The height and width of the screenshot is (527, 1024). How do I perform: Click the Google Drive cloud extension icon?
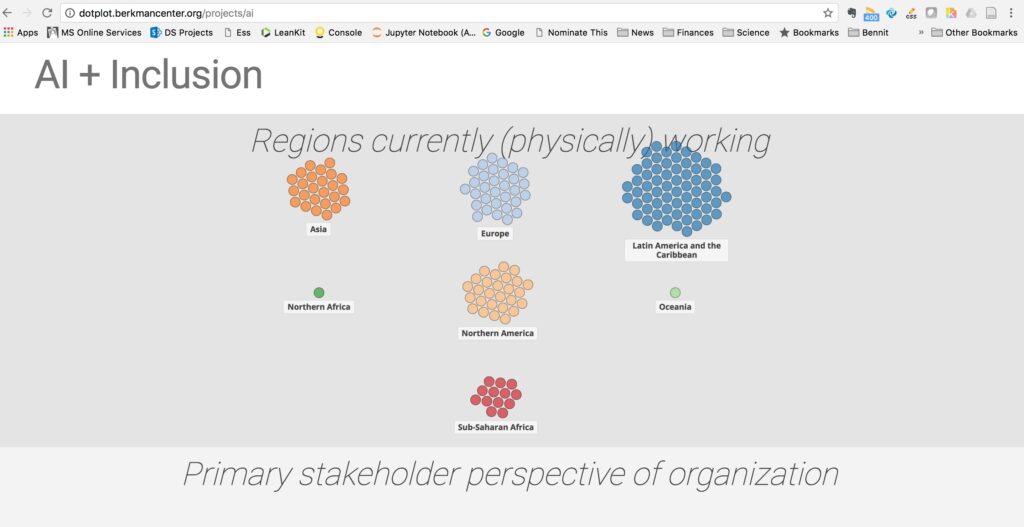pyautogui.click(x=971, y=13)
